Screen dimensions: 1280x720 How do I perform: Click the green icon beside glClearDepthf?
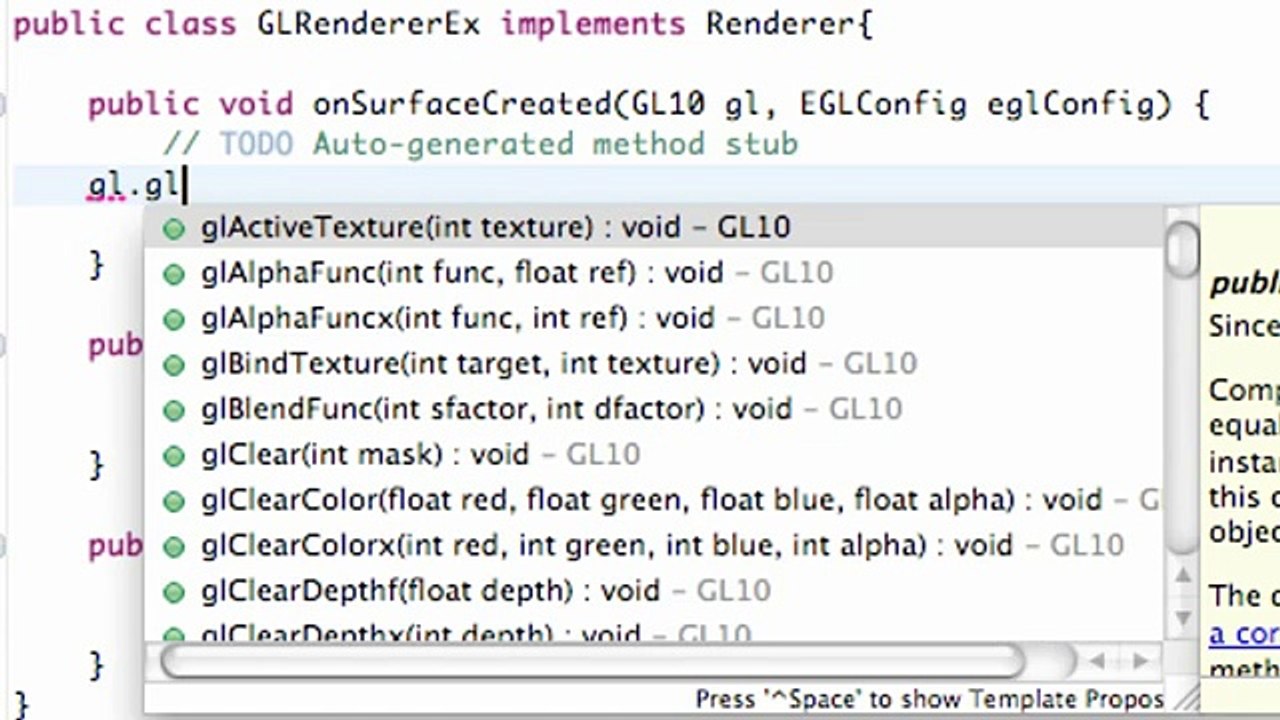pyautogui.click(x=174, y=592)
